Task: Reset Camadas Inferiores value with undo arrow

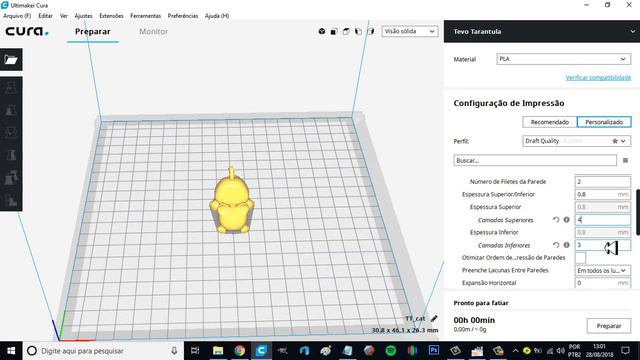Action: (556, 245)
